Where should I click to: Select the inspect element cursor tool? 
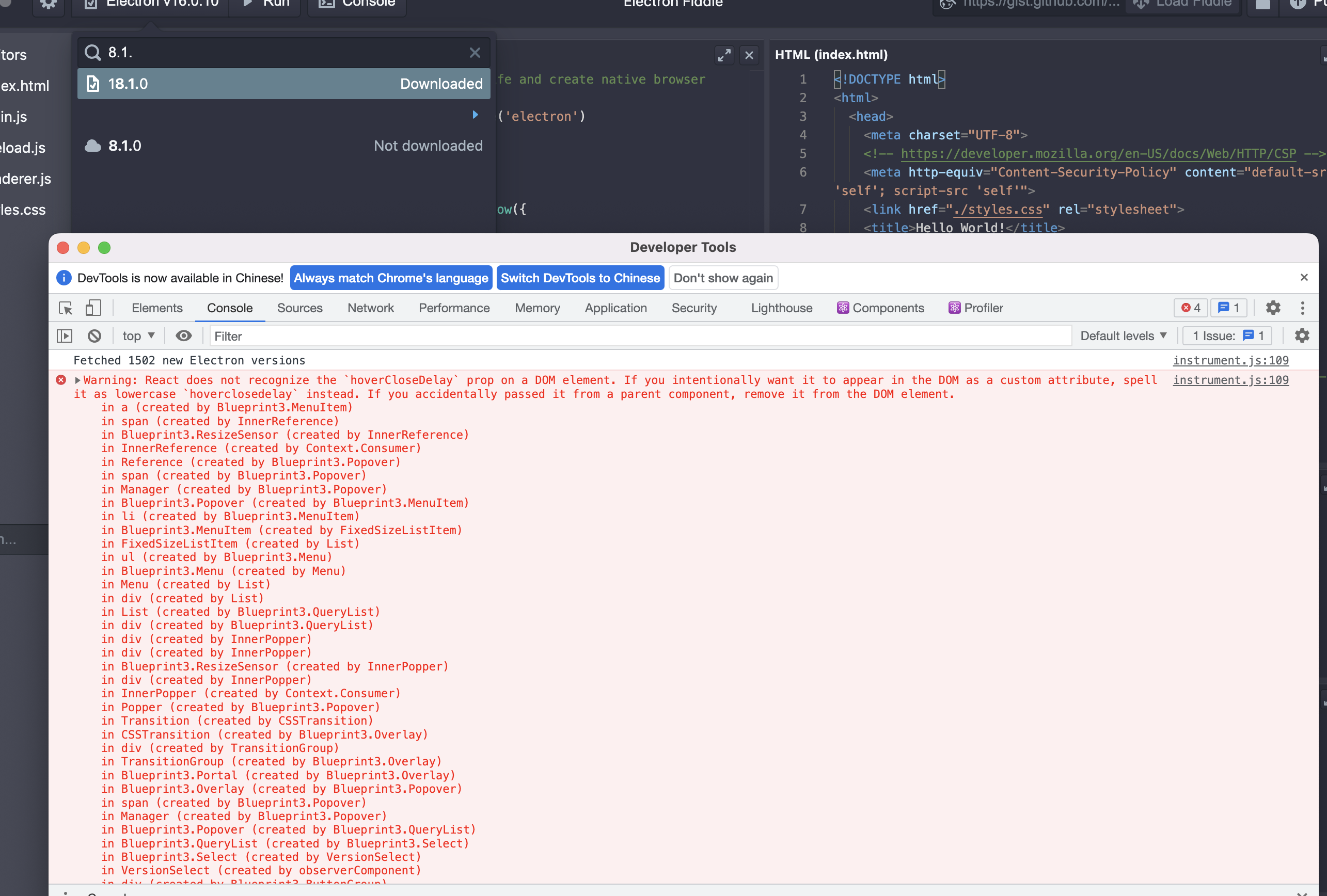coord(65,308)
